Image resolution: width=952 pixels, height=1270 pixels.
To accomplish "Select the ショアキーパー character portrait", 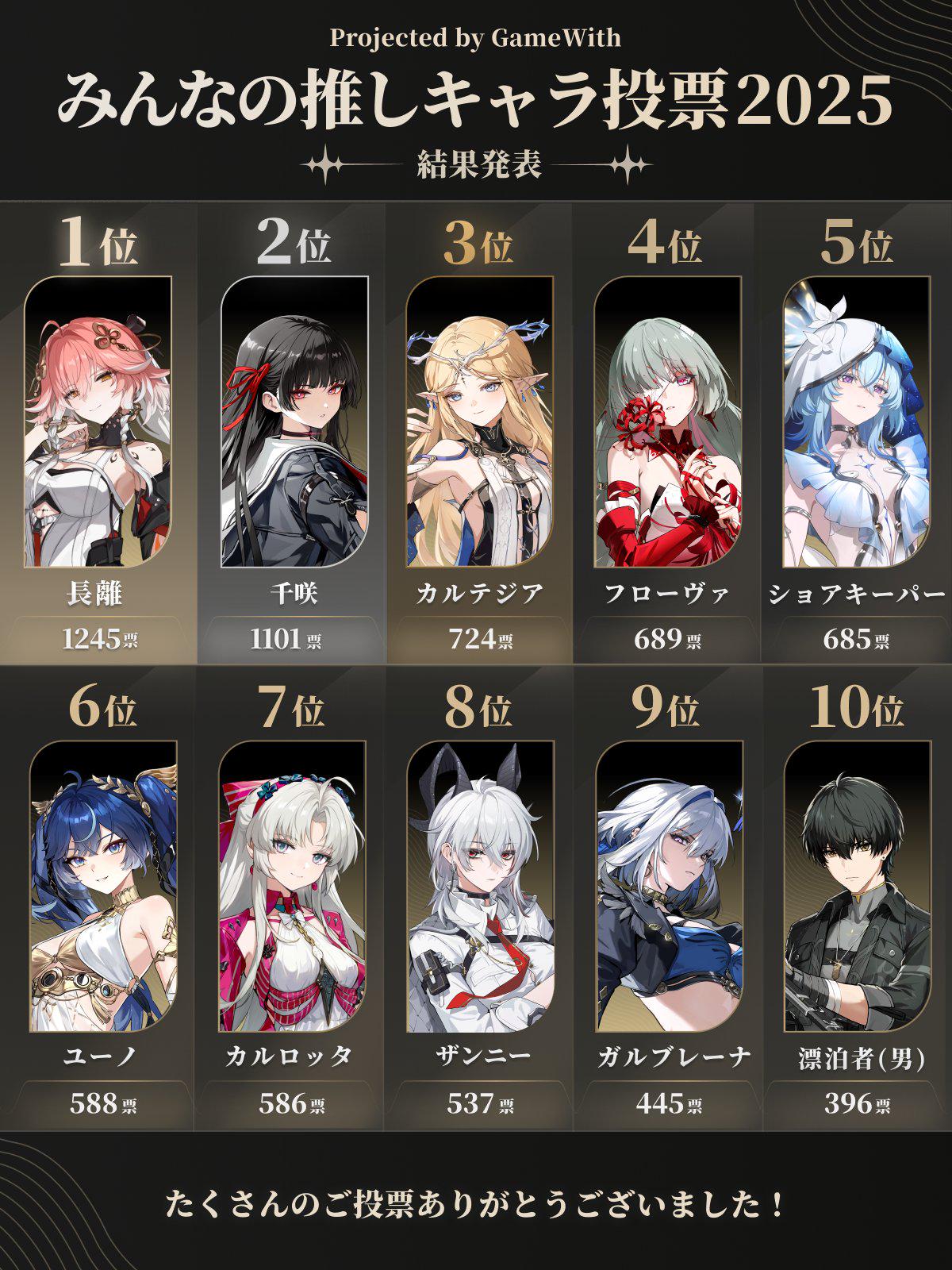I will coord(856,421).
